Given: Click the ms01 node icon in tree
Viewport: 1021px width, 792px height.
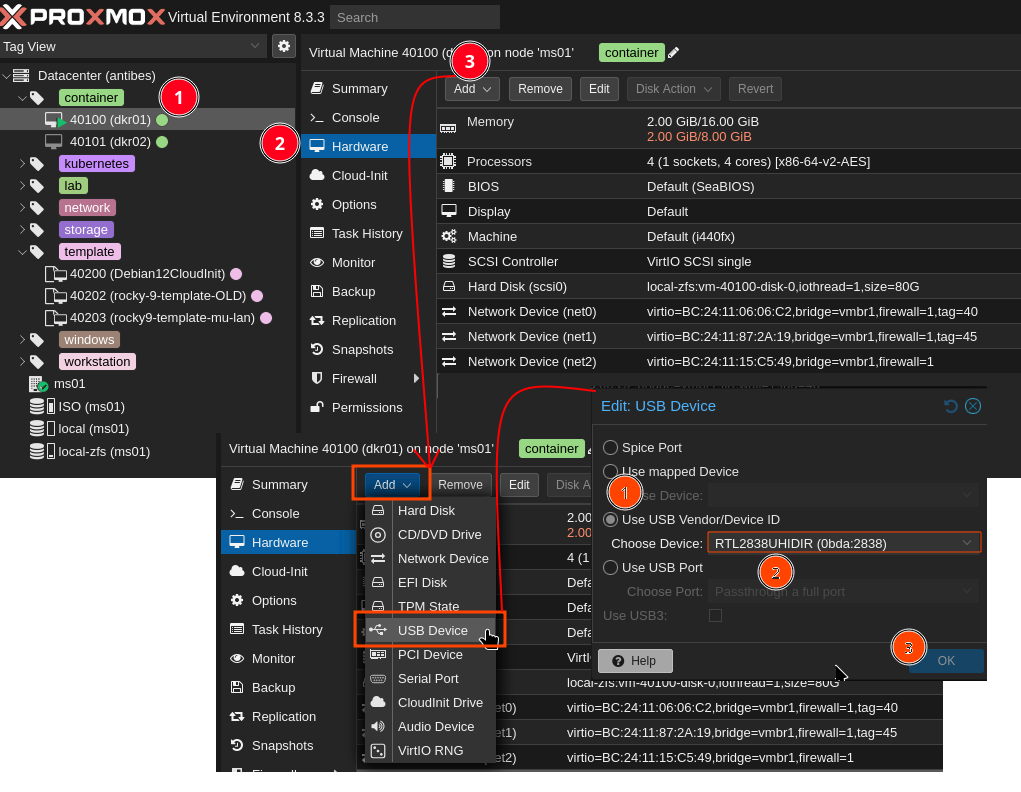Looking at the screenshot, I should click(x=38, y=384).
